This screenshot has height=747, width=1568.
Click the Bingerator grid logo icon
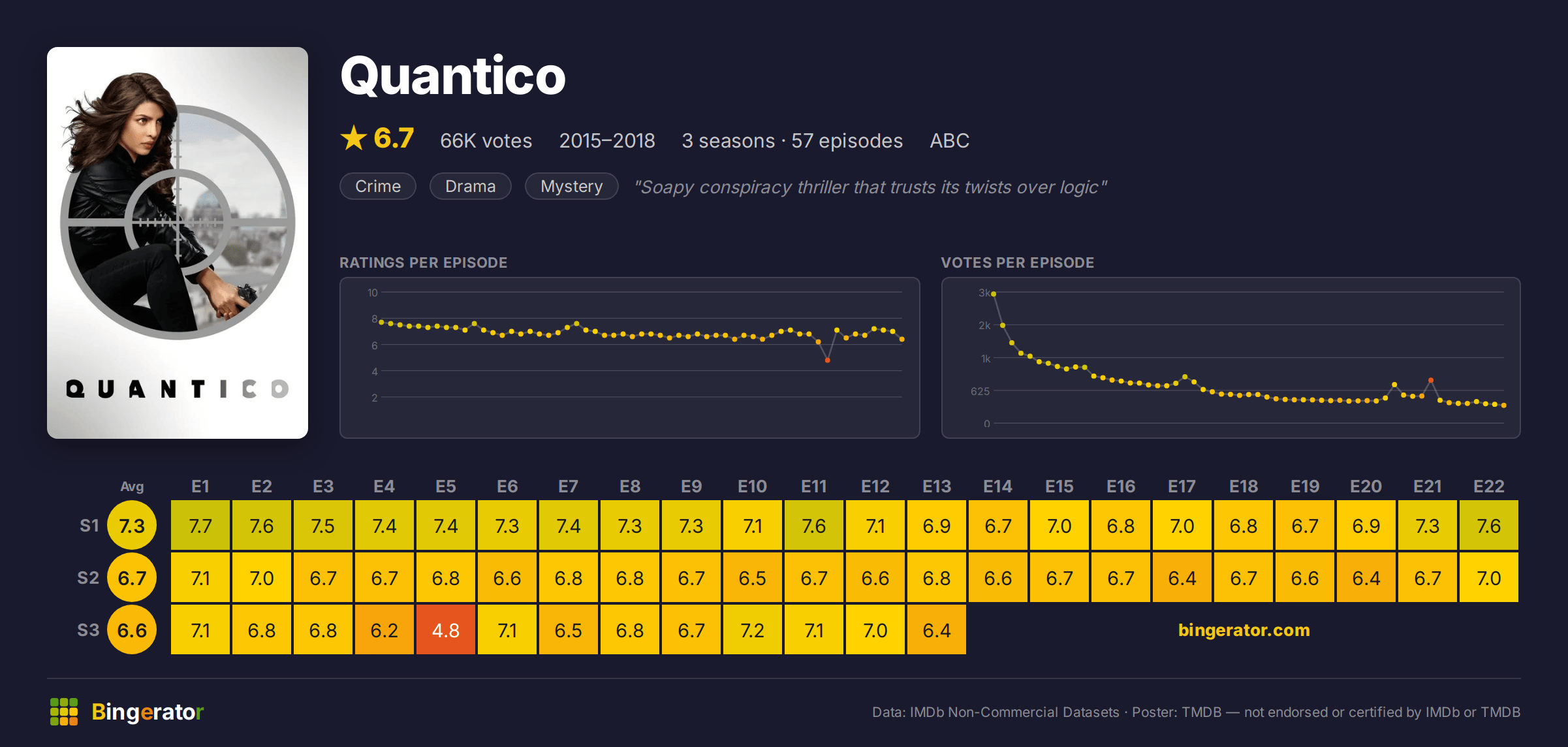(x=64, y=712)
